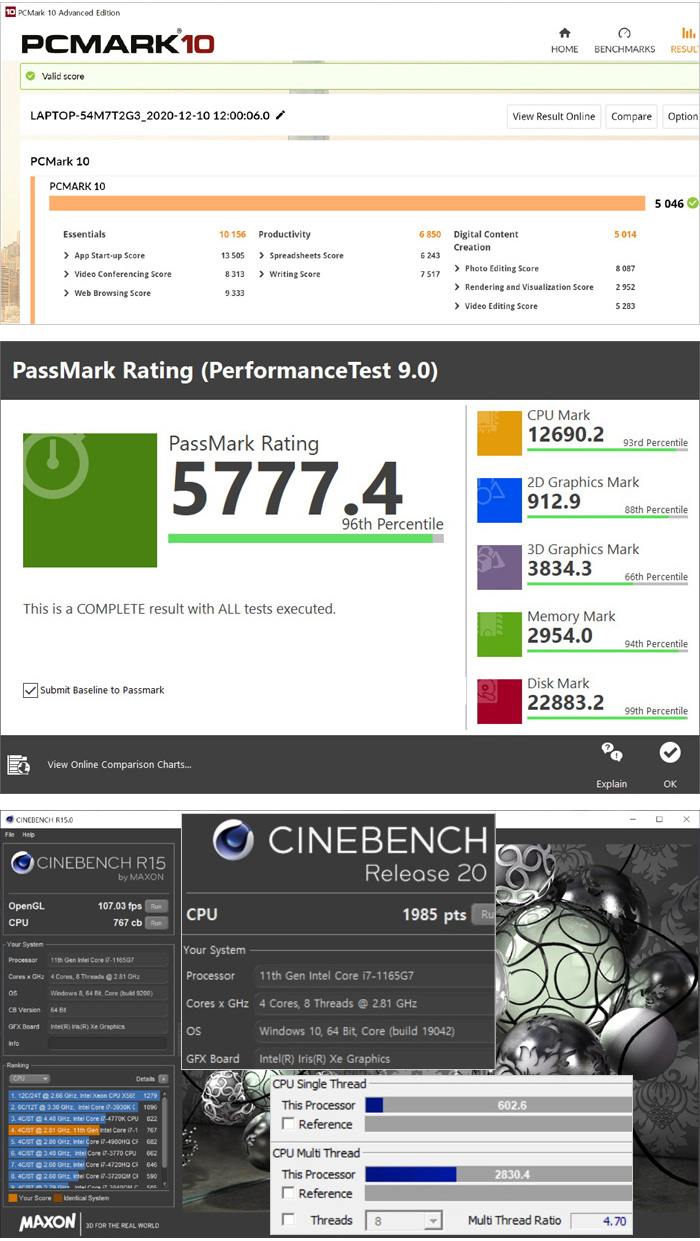This screenshot has height=1241, width=700.
Task: Run the Cinebench R15 OpenGL test
Action: 155,906
